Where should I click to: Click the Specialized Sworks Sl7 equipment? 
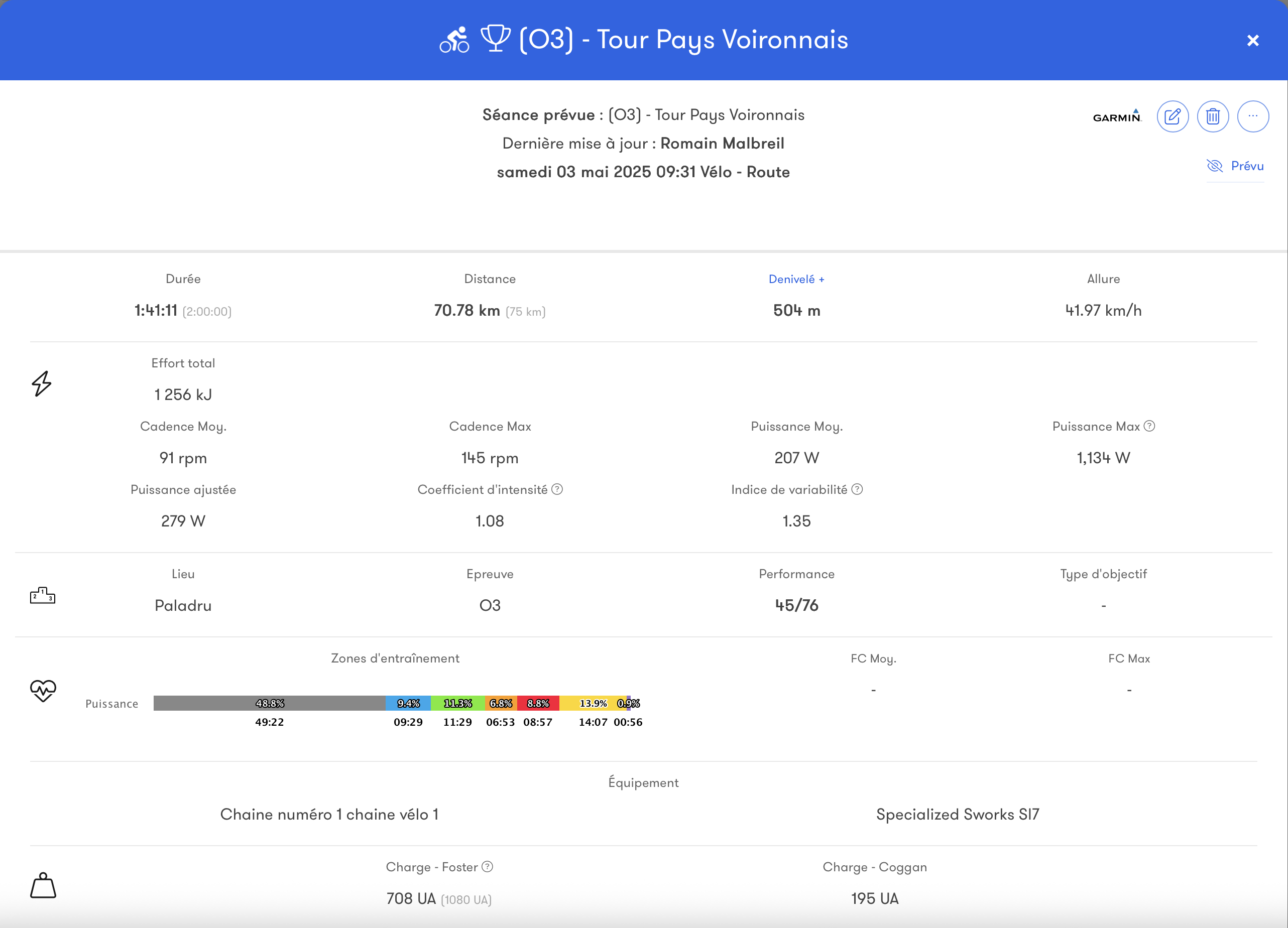tap(957, 815)
